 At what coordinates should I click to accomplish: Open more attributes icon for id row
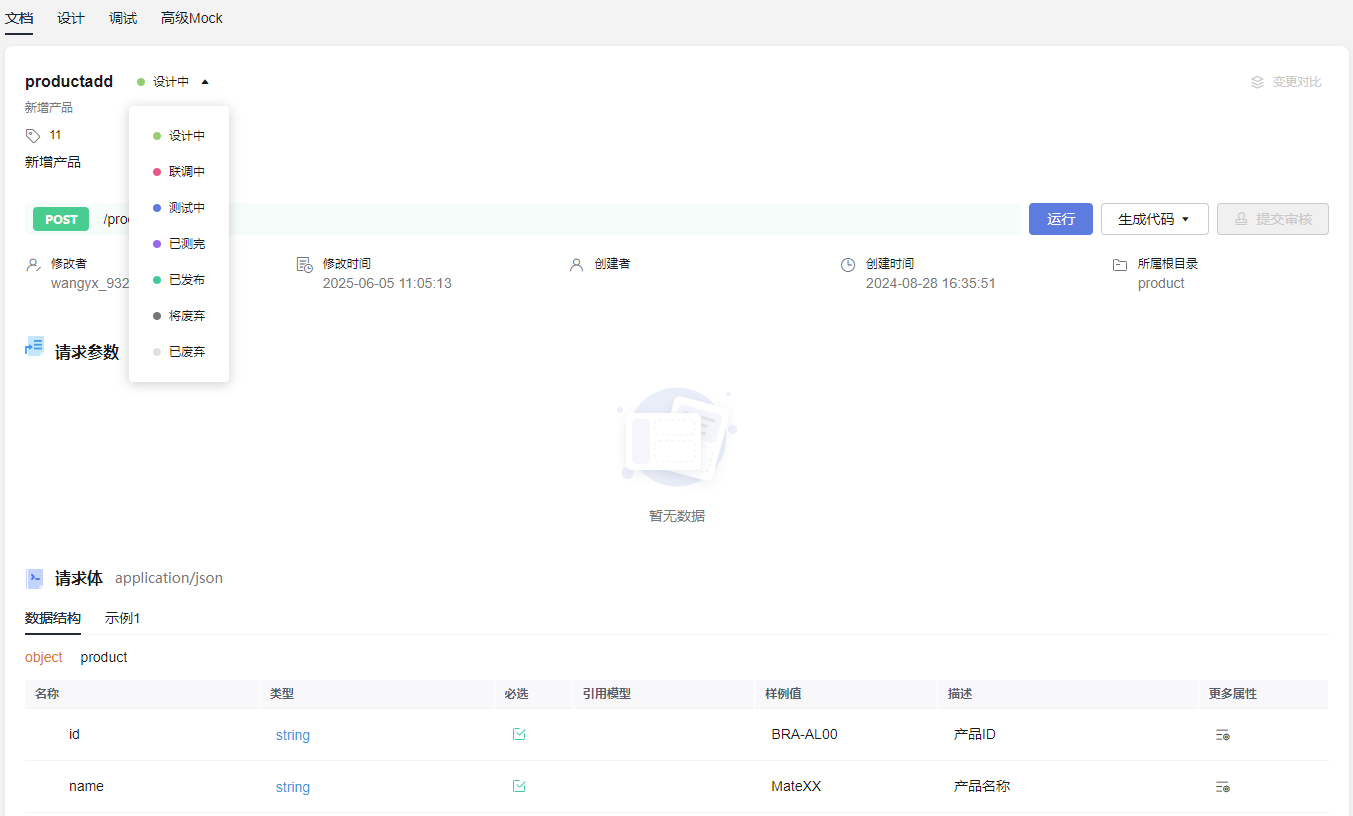(x=1222, y=735)
